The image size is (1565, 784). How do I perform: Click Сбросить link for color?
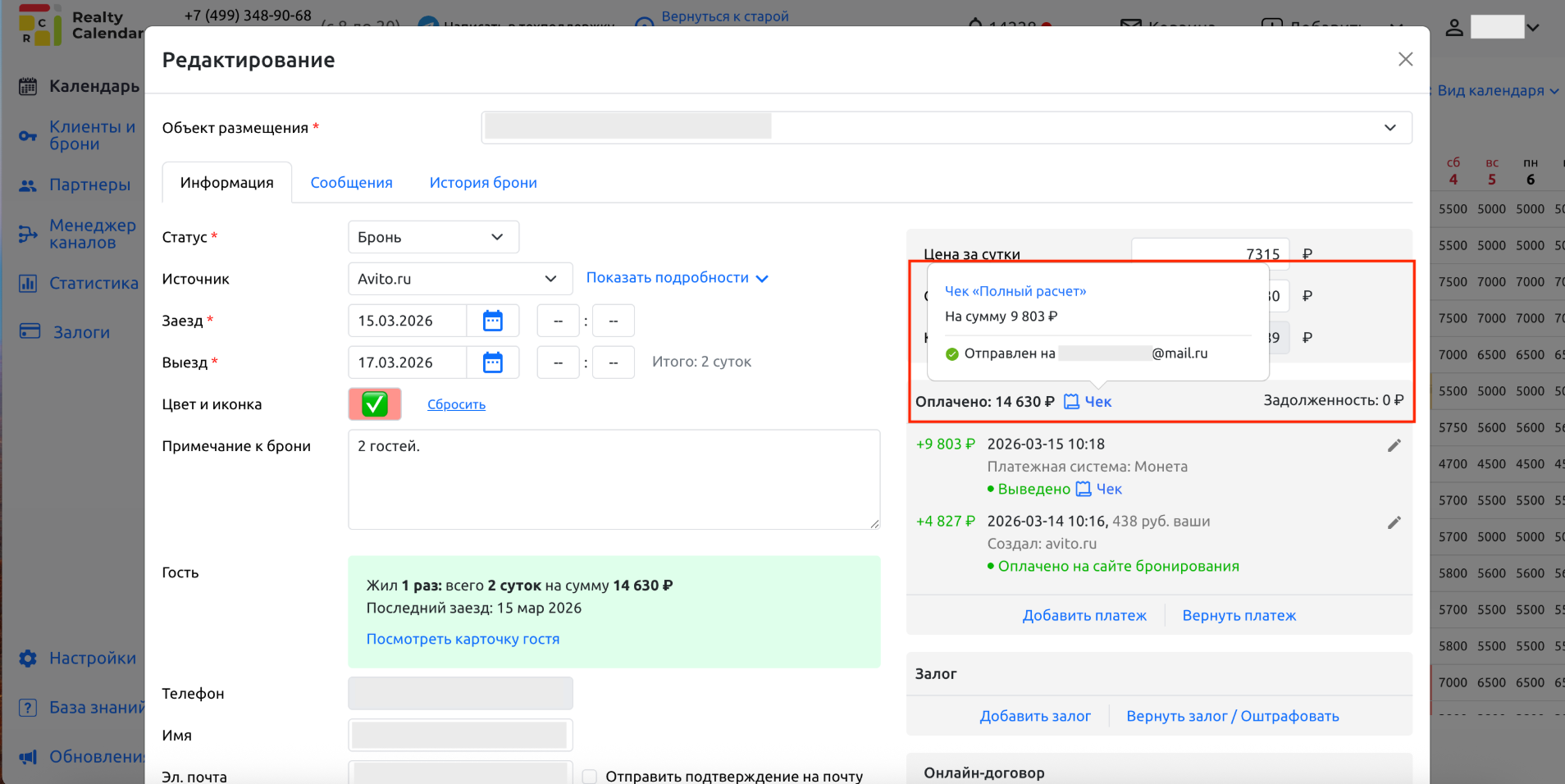456,404
